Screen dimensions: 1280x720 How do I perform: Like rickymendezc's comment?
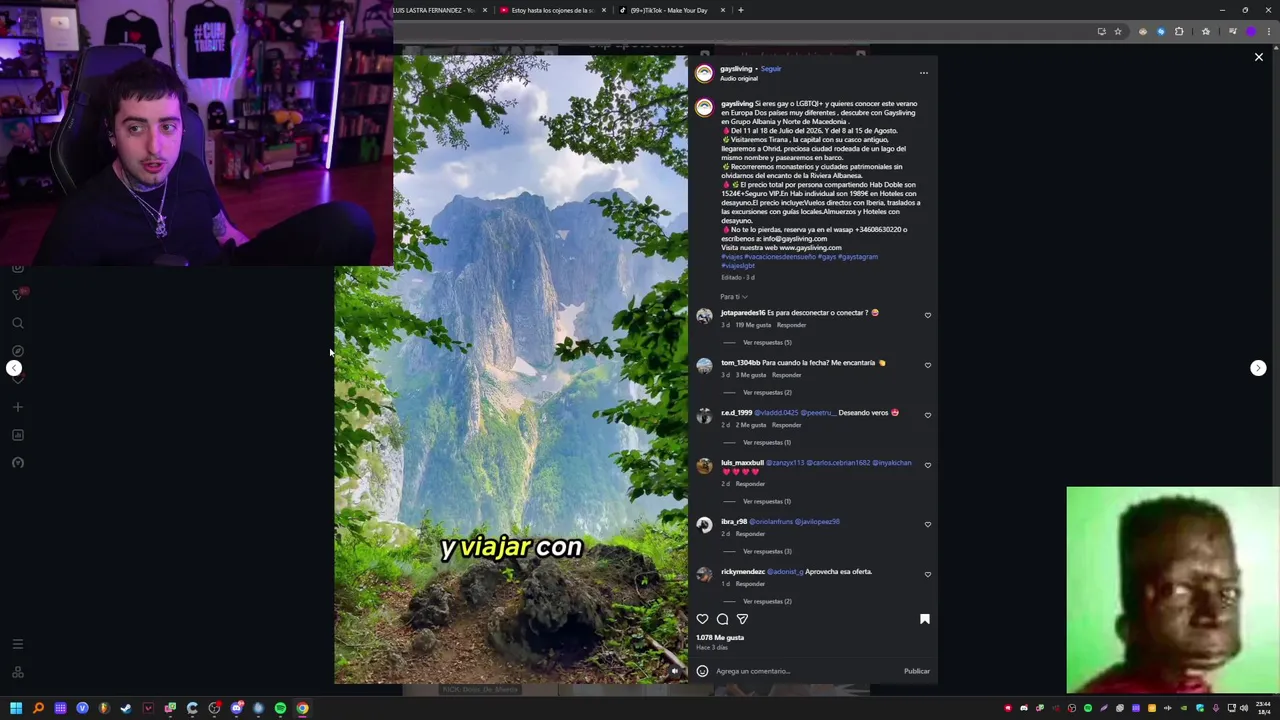point(928,574)
